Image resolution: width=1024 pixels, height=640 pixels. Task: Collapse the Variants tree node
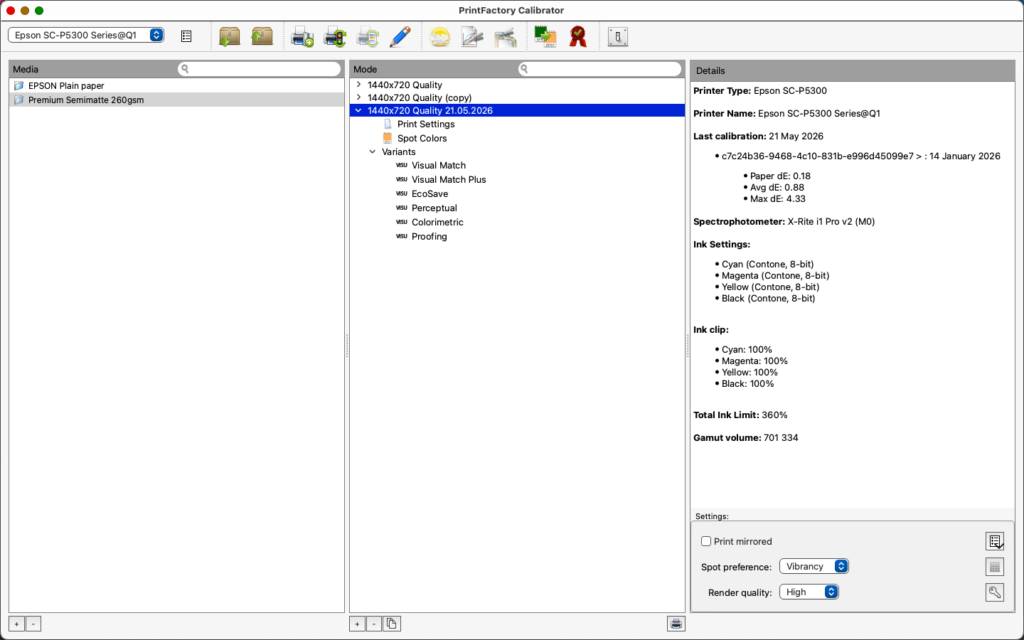pos(373,152)
